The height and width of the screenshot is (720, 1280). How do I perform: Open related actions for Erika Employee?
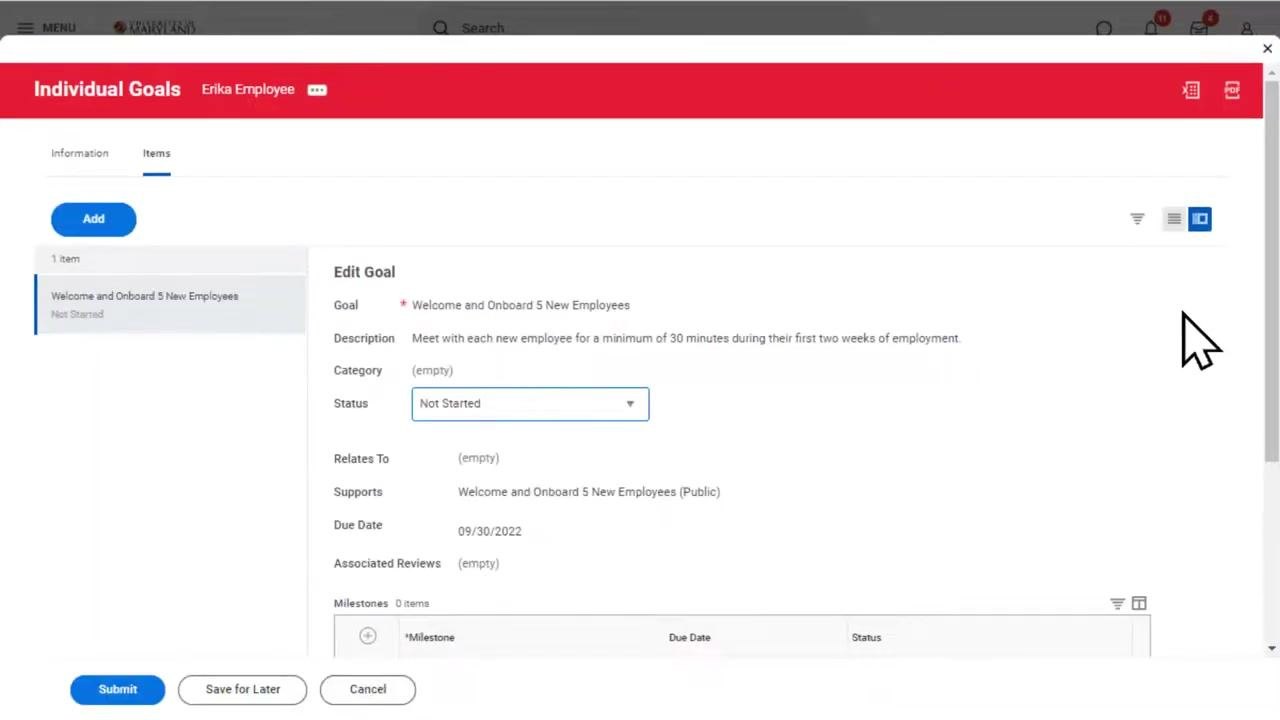tap(317, 90)
